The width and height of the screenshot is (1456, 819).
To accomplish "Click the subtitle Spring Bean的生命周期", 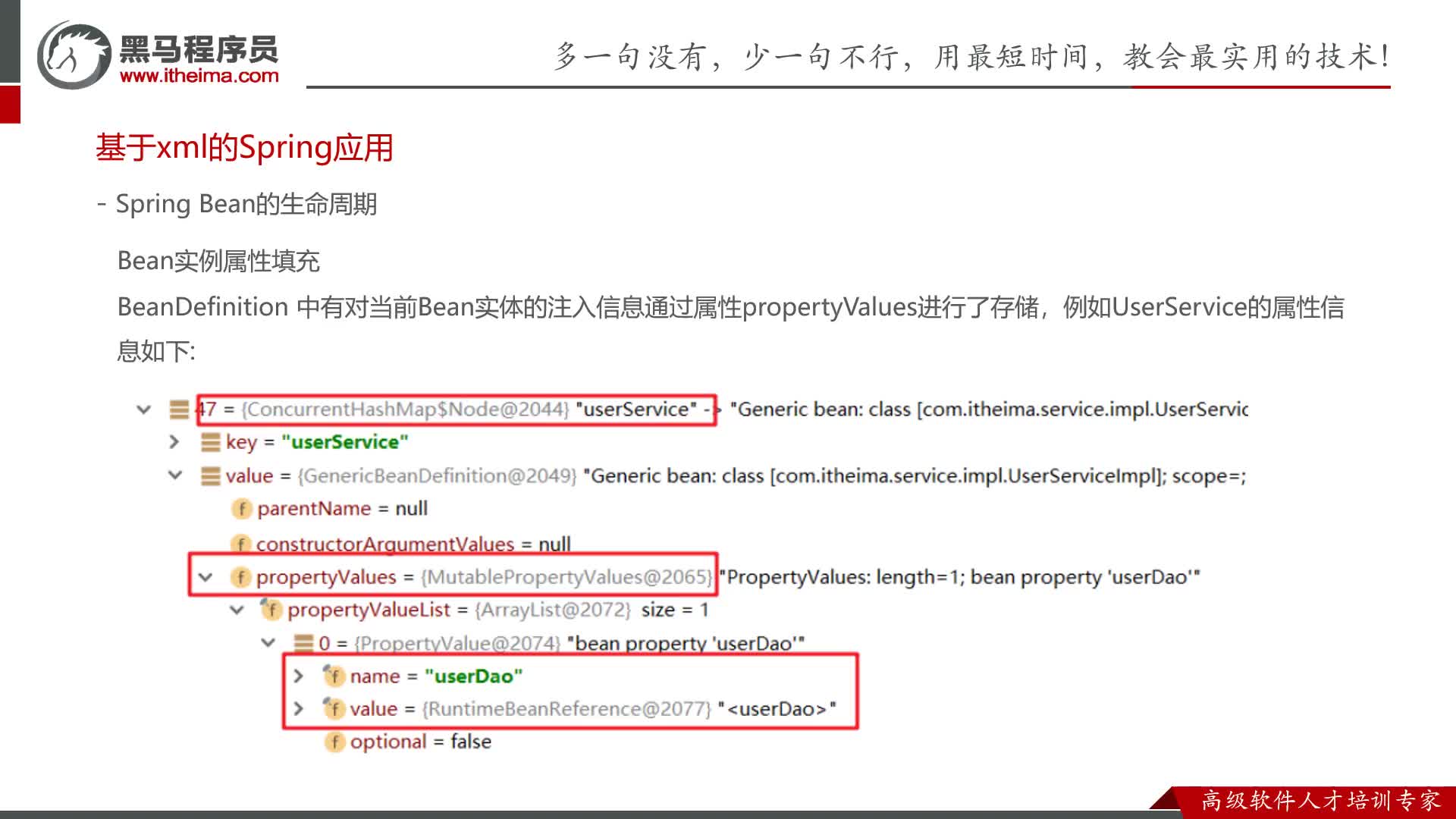I will (246, 204).
